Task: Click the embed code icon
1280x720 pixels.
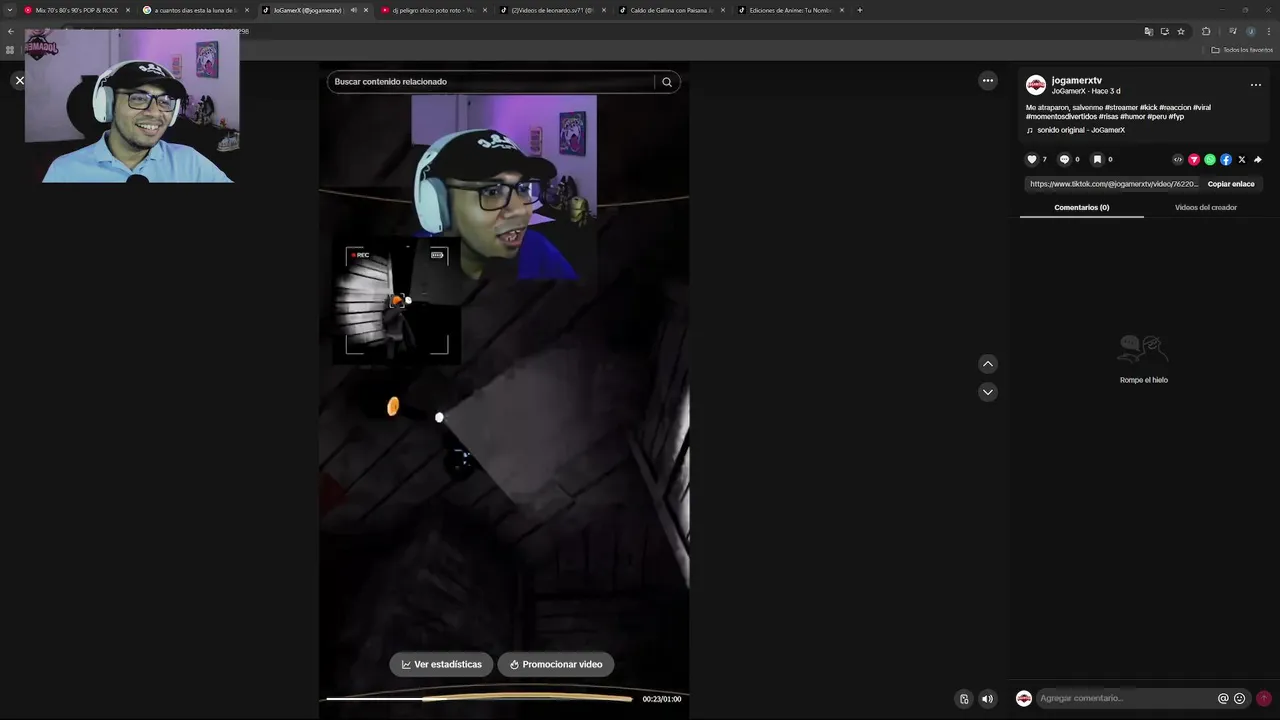Action: coord(1178,159)
